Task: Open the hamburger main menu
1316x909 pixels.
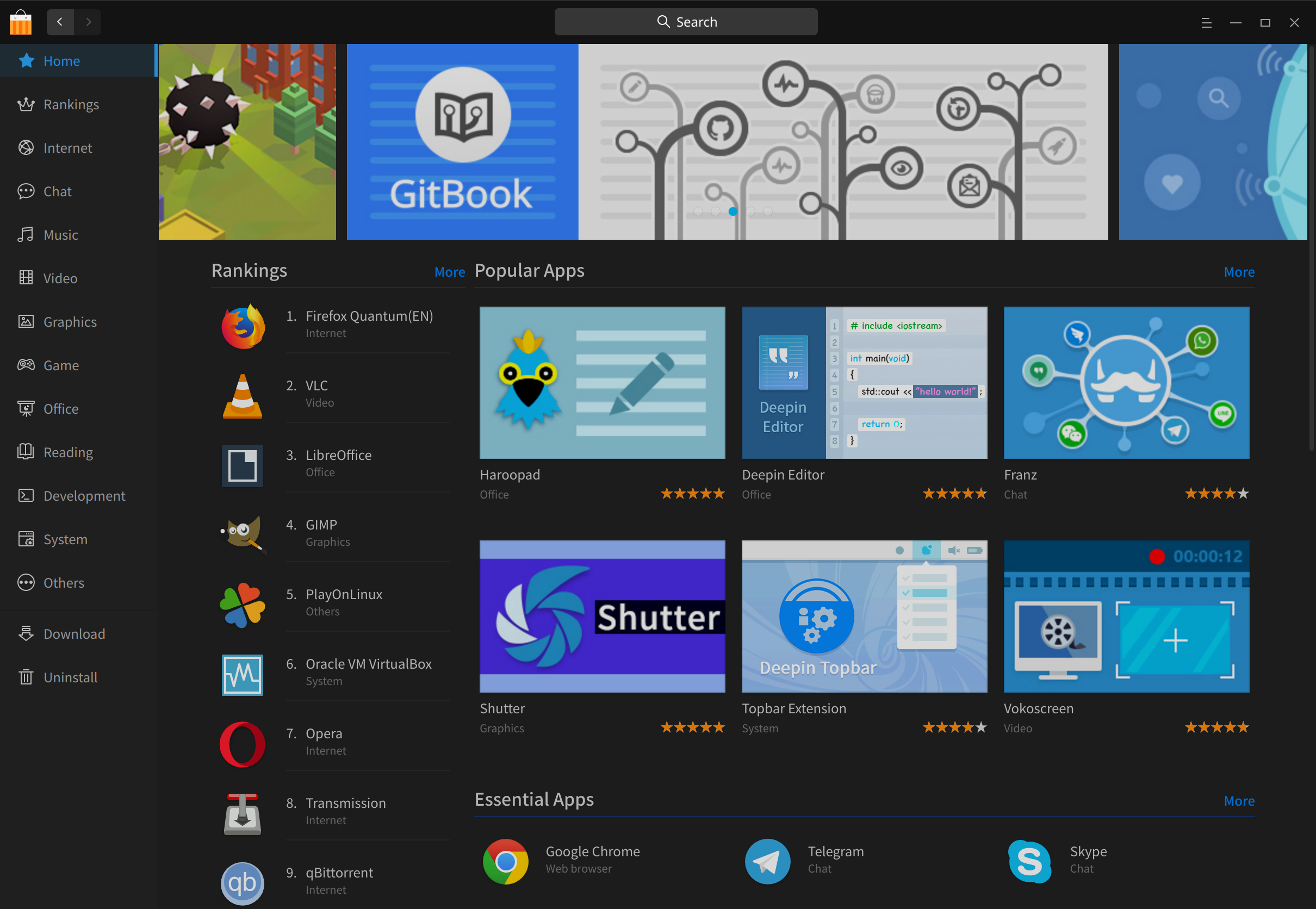Action: [1206, 23]
